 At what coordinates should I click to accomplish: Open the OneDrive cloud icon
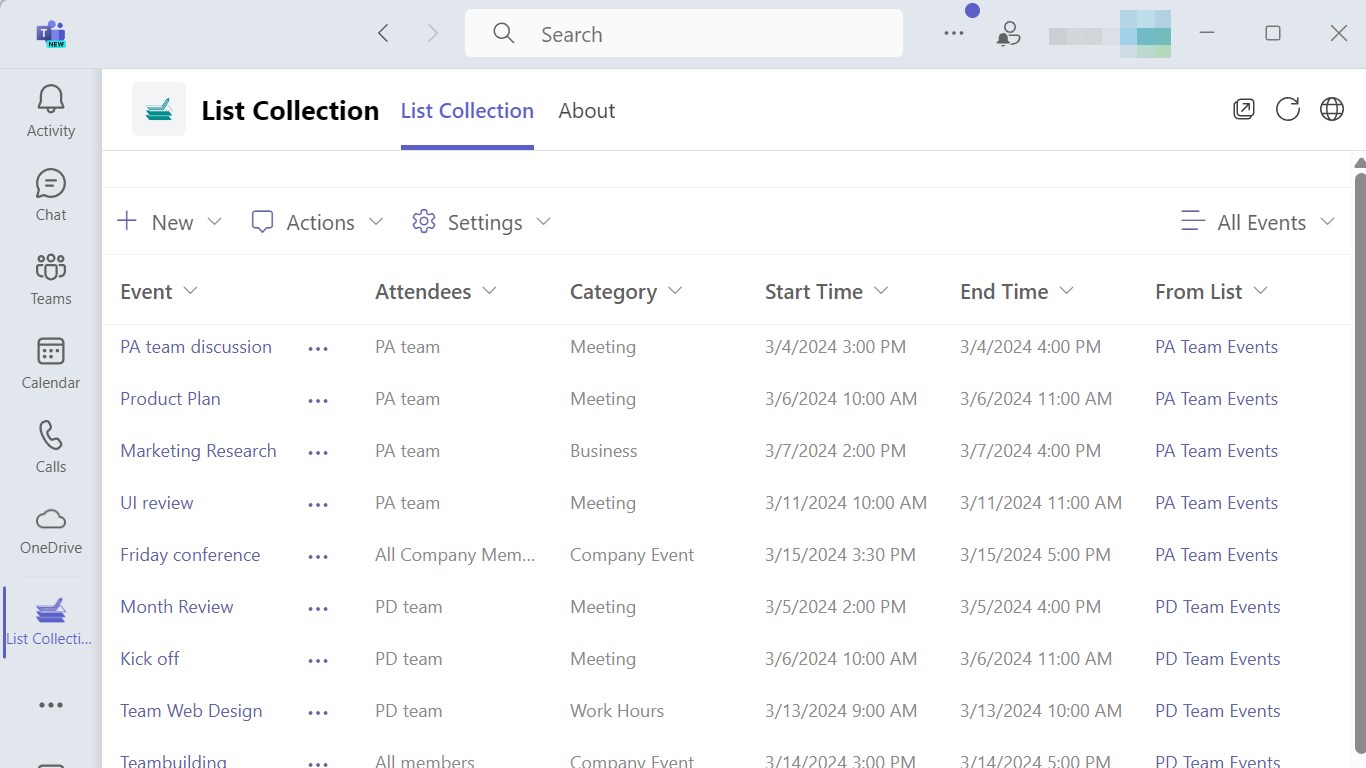pyautogui.click(x=51, y=530)
